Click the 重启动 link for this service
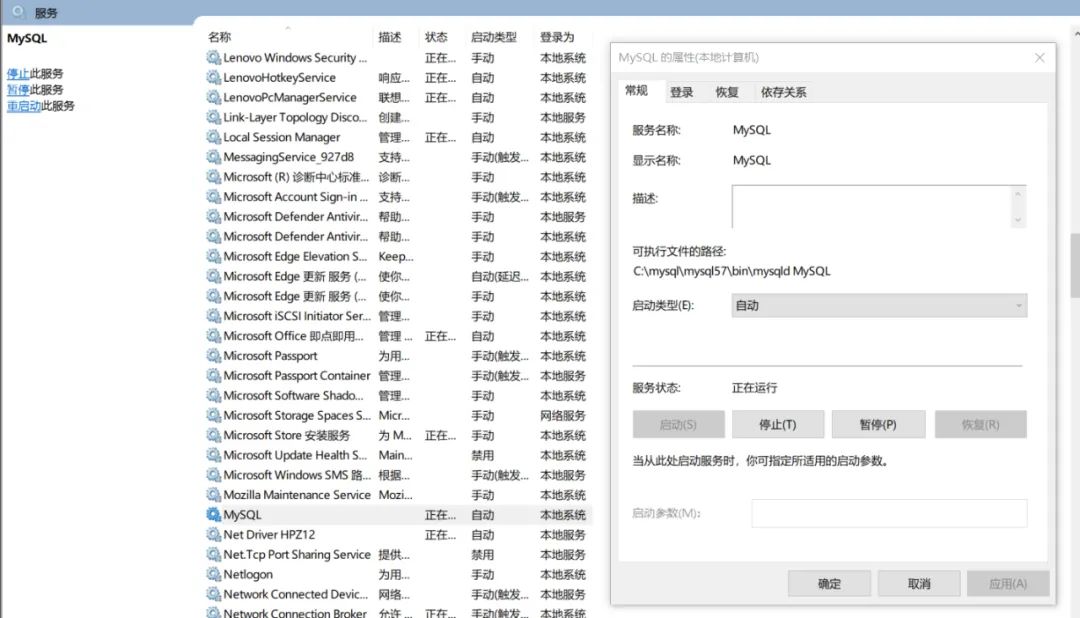This screenshot has width=1080, height=618. (23, 106)
